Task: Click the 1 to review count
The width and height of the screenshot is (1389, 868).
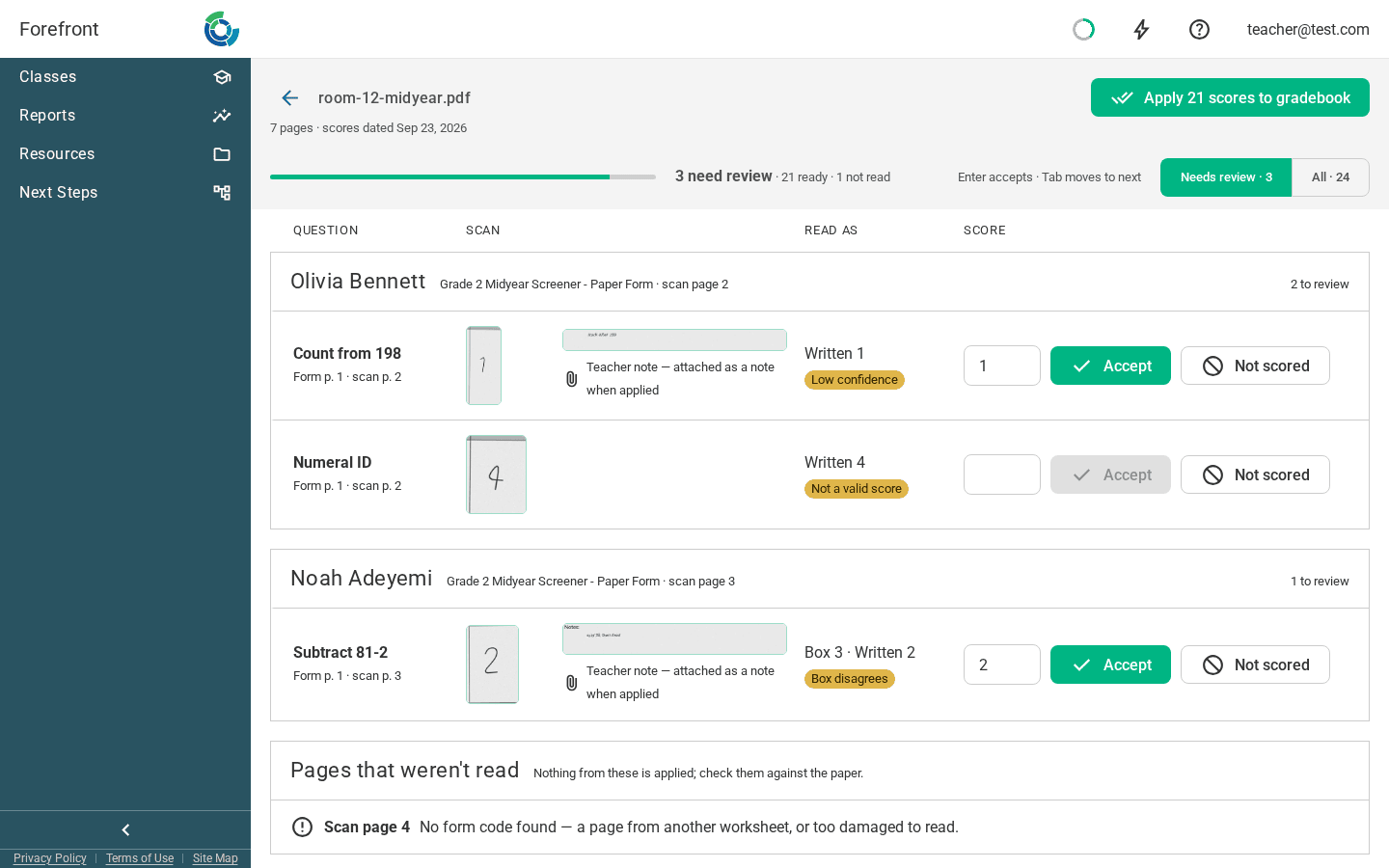Action: click(x=1320, y=582)
